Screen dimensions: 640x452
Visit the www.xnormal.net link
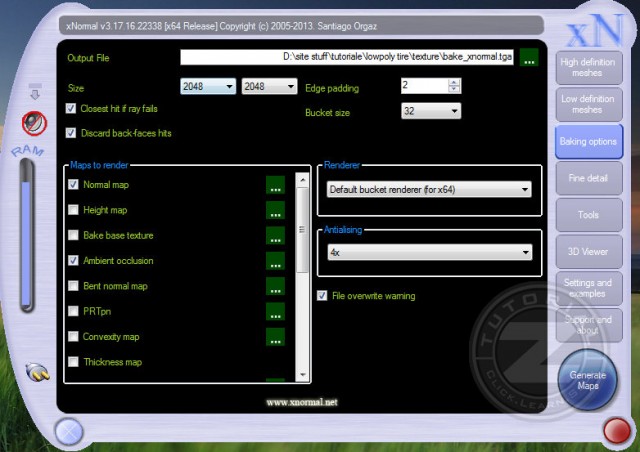302,402
